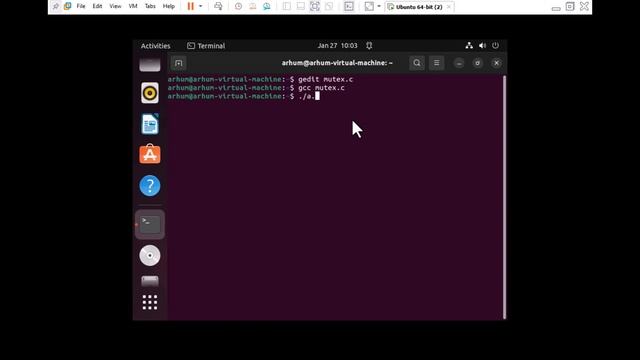Open the Jan 27 10:03 clock panel
This screenshot has width=640, height=360.
click(x=338, y=45)
